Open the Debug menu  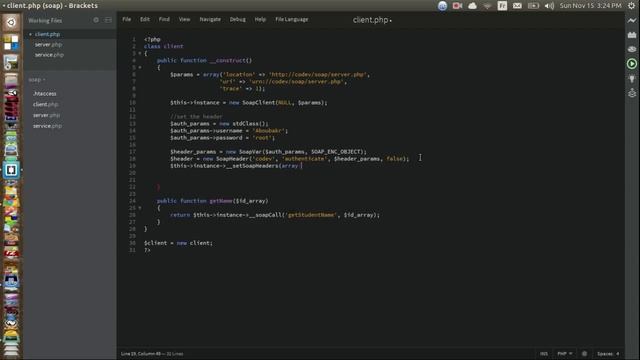[238, 19]
